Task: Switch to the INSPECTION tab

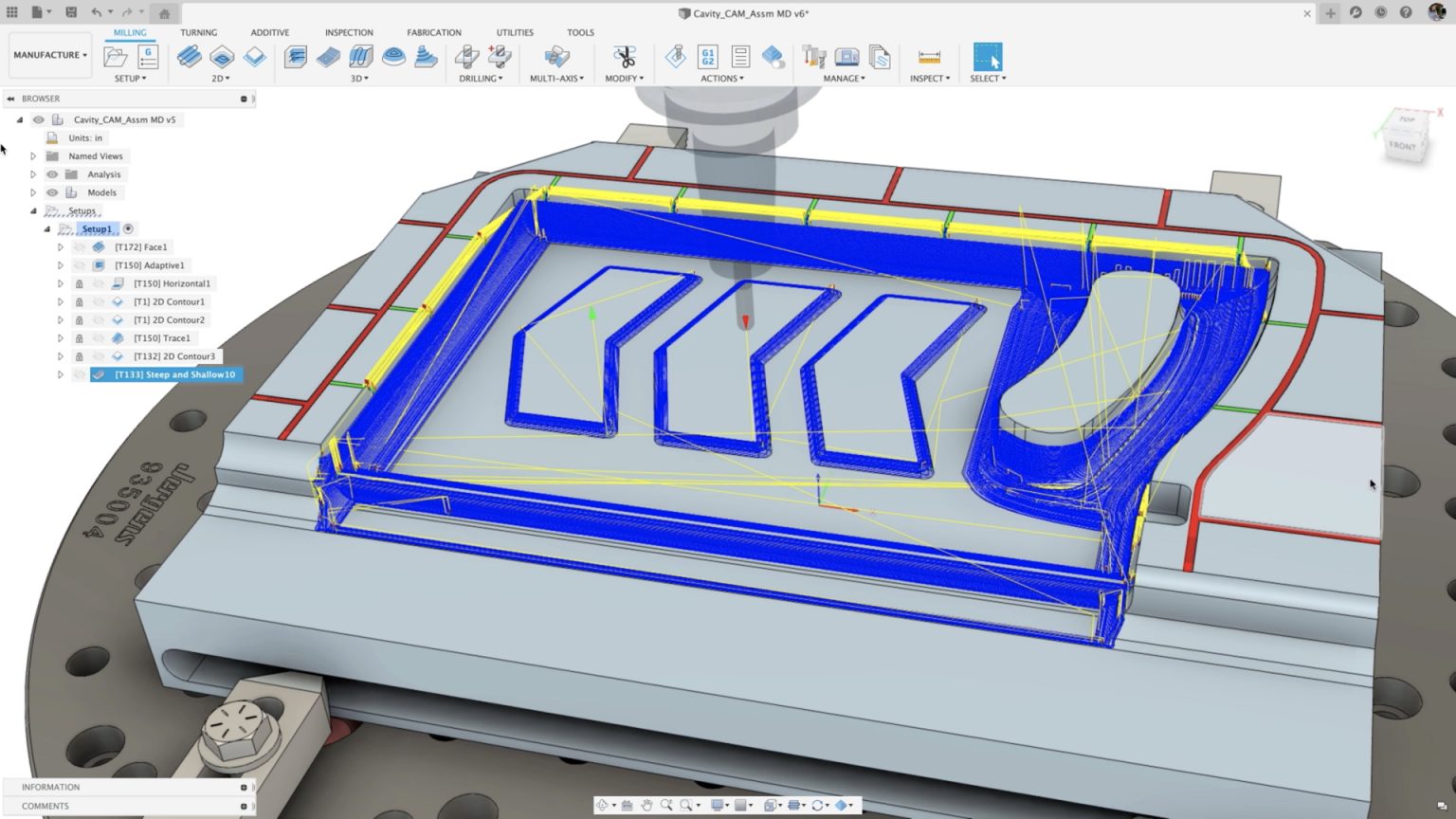Action: tap(349, 32)
